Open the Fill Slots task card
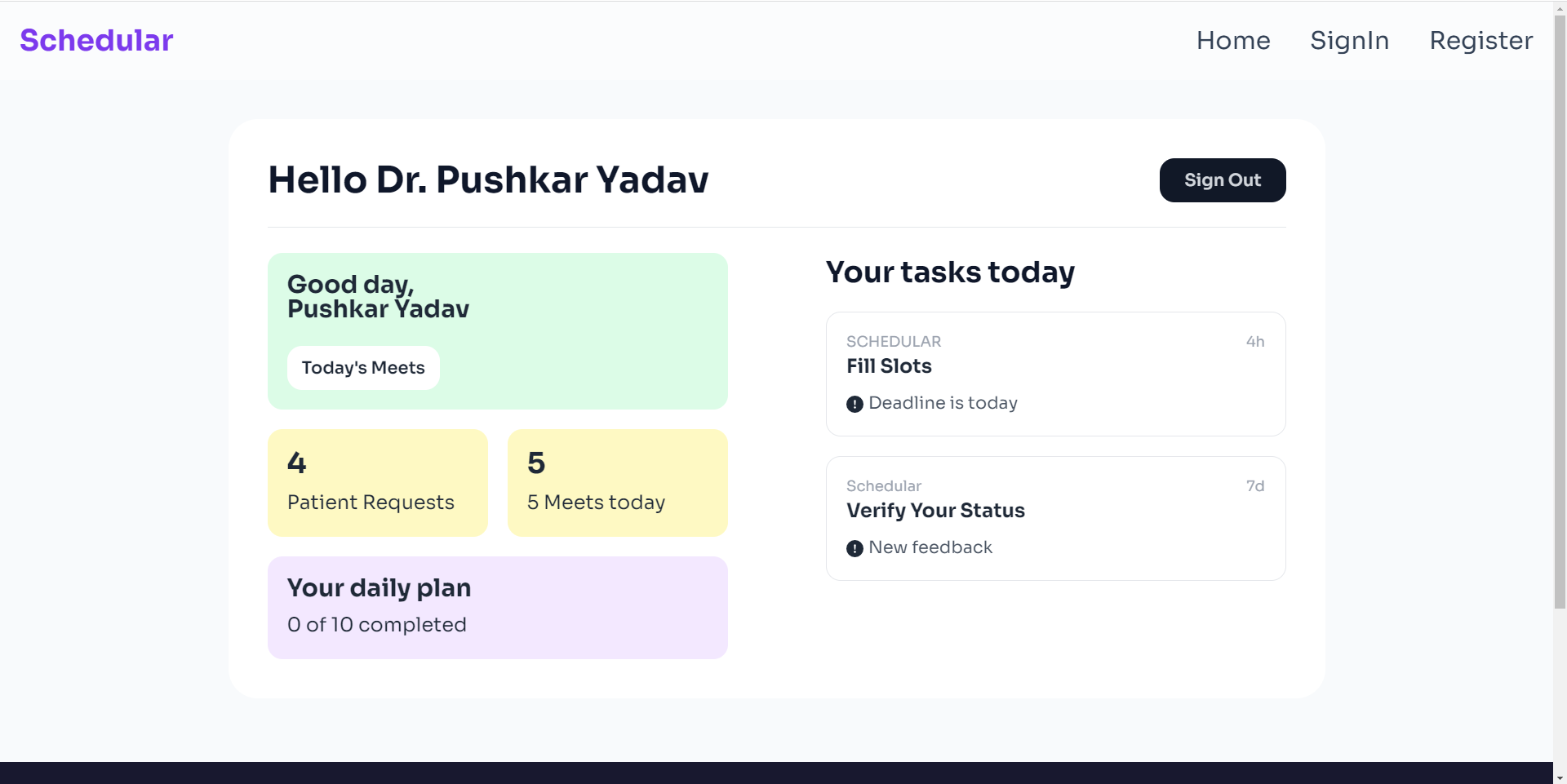 [x=1055, y=374]
